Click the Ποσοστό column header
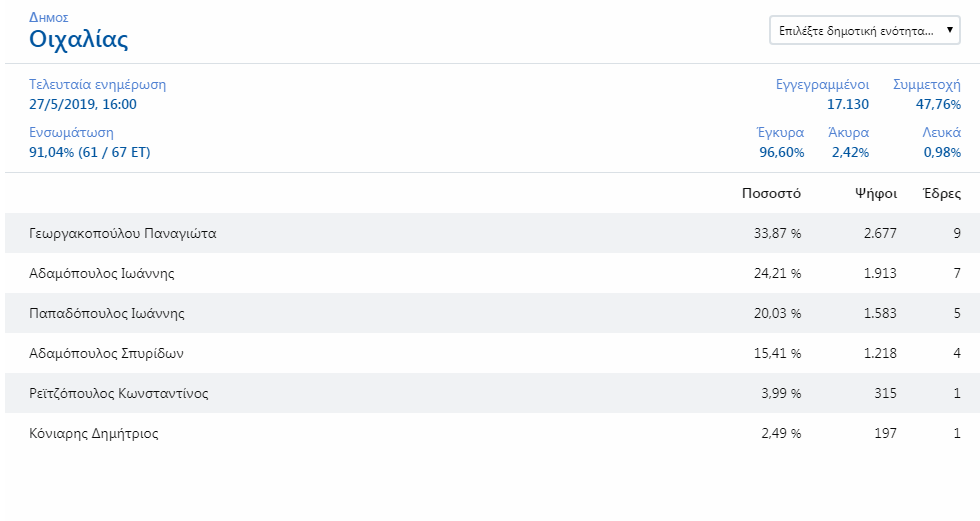The image size is (980, 521). 771,194
